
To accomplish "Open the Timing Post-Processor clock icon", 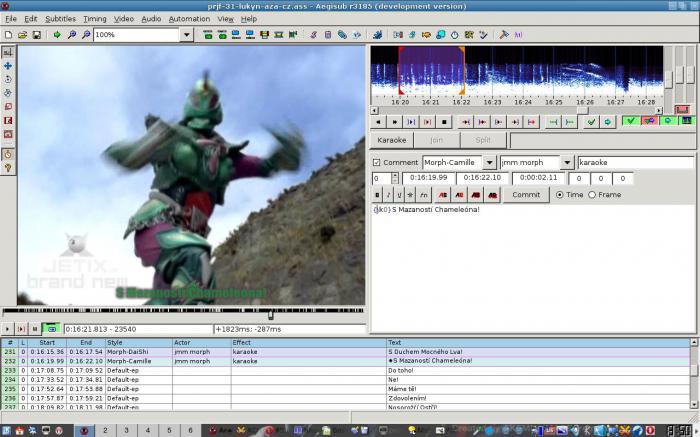I will pyautogui.click(x=454, y=35).
